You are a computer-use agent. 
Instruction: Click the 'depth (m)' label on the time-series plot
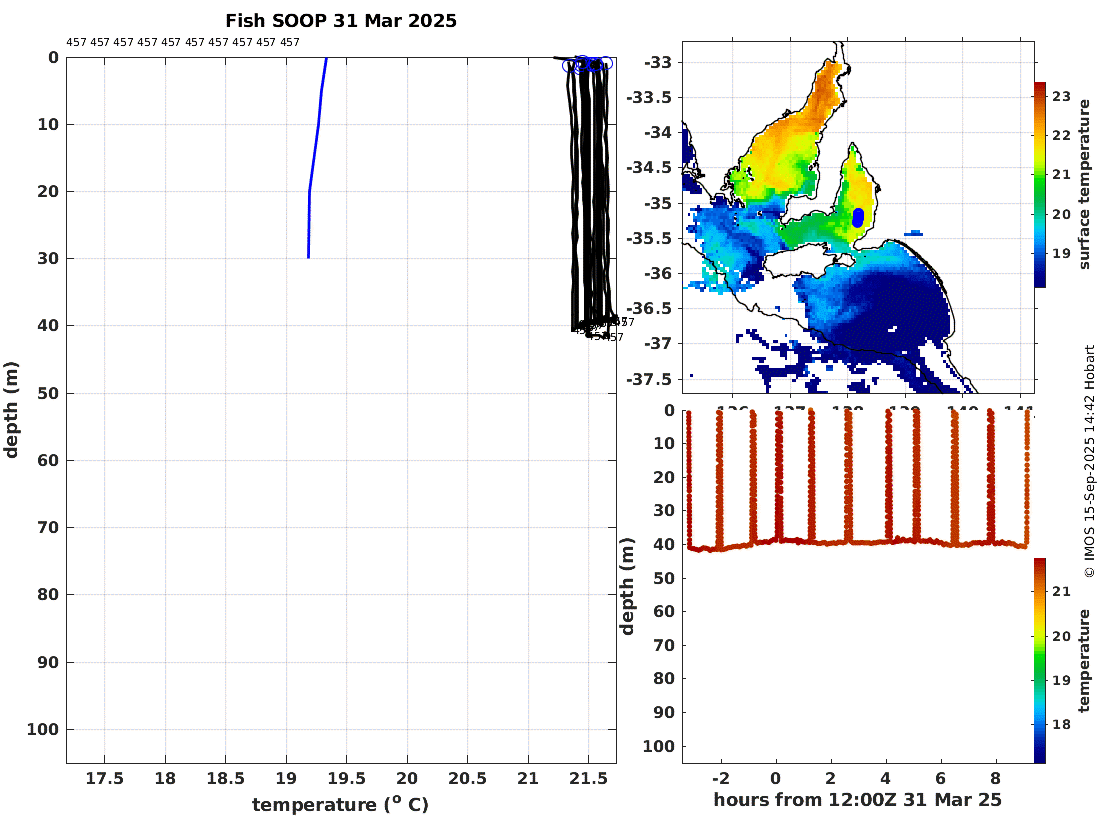(627, 586)
